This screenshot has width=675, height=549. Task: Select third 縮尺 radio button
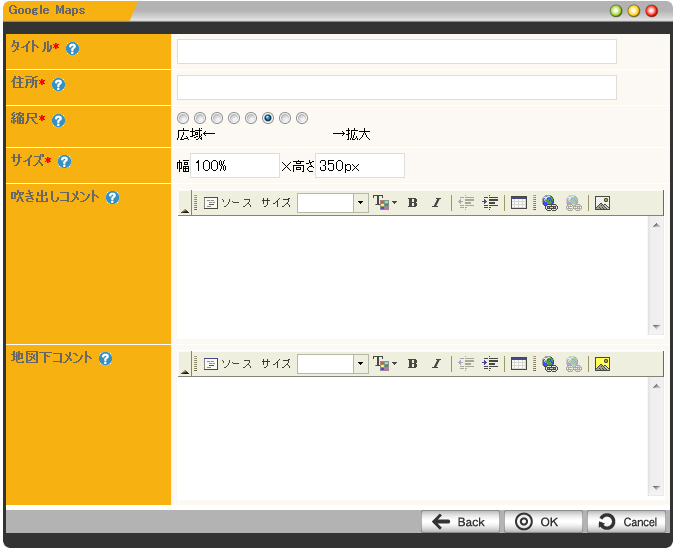point(217,118)
